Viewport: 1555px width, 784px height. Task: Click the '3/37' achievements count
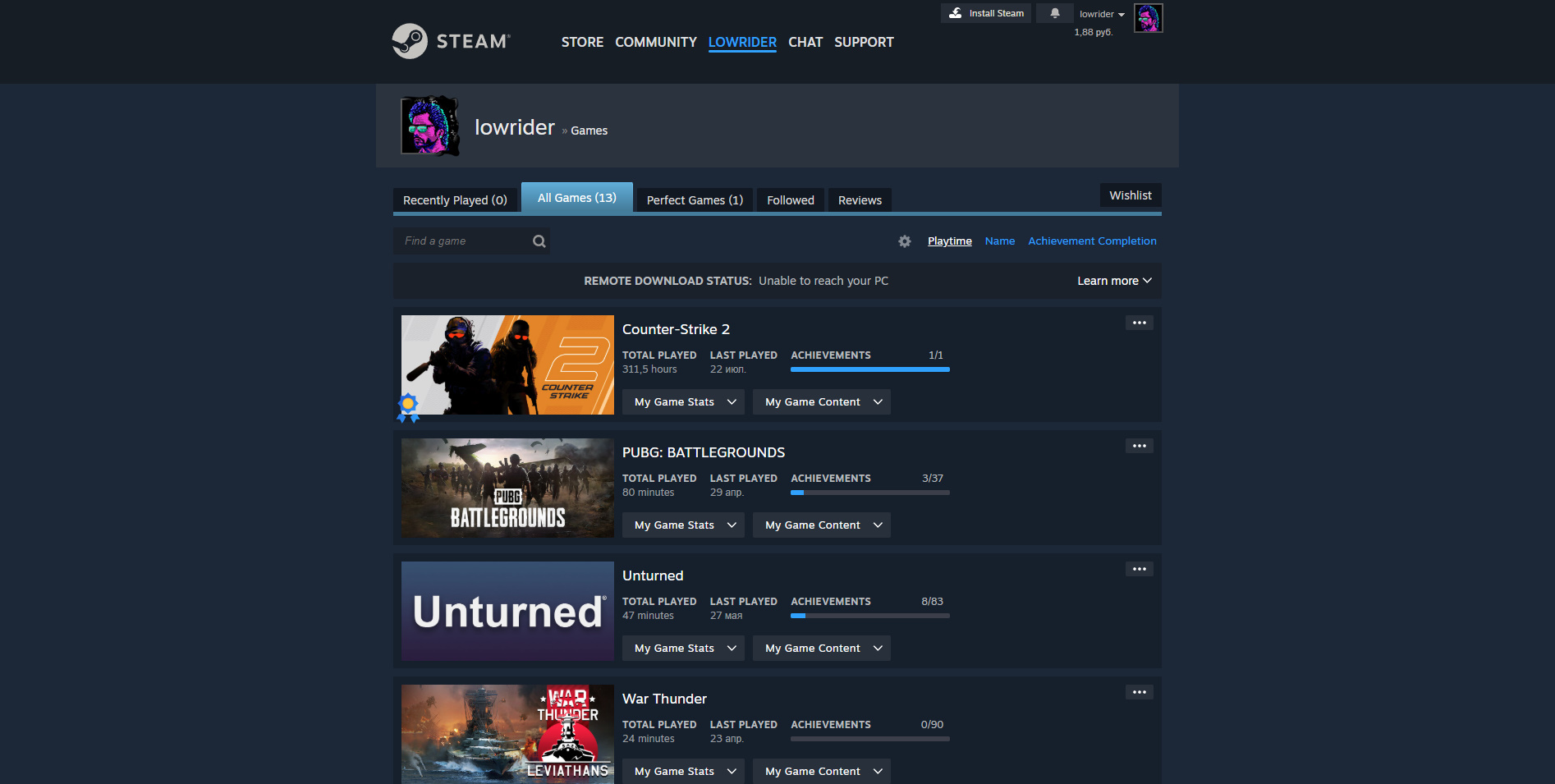(x=933, y=479)
